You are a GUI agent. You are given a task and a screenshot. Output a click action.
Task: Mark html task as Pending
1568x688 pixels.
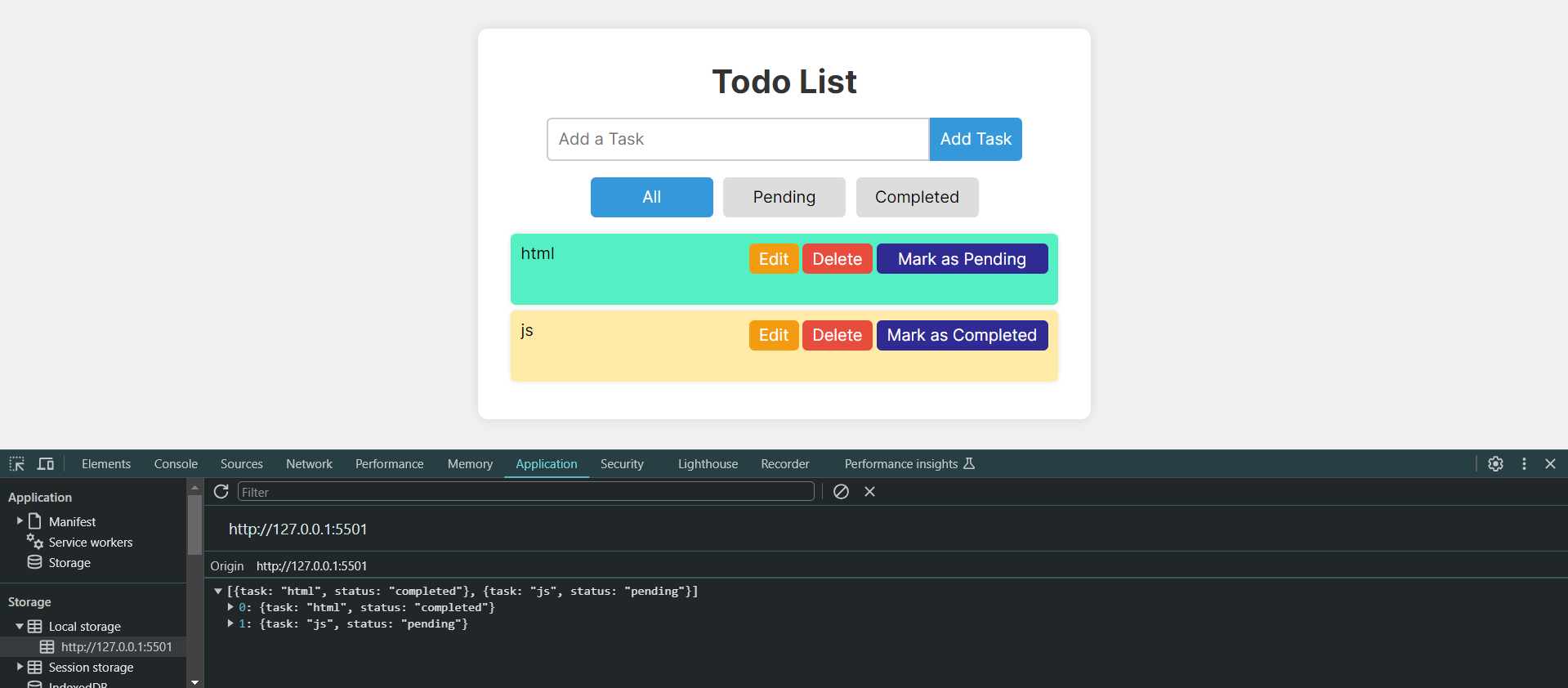(x=962, y=259)
